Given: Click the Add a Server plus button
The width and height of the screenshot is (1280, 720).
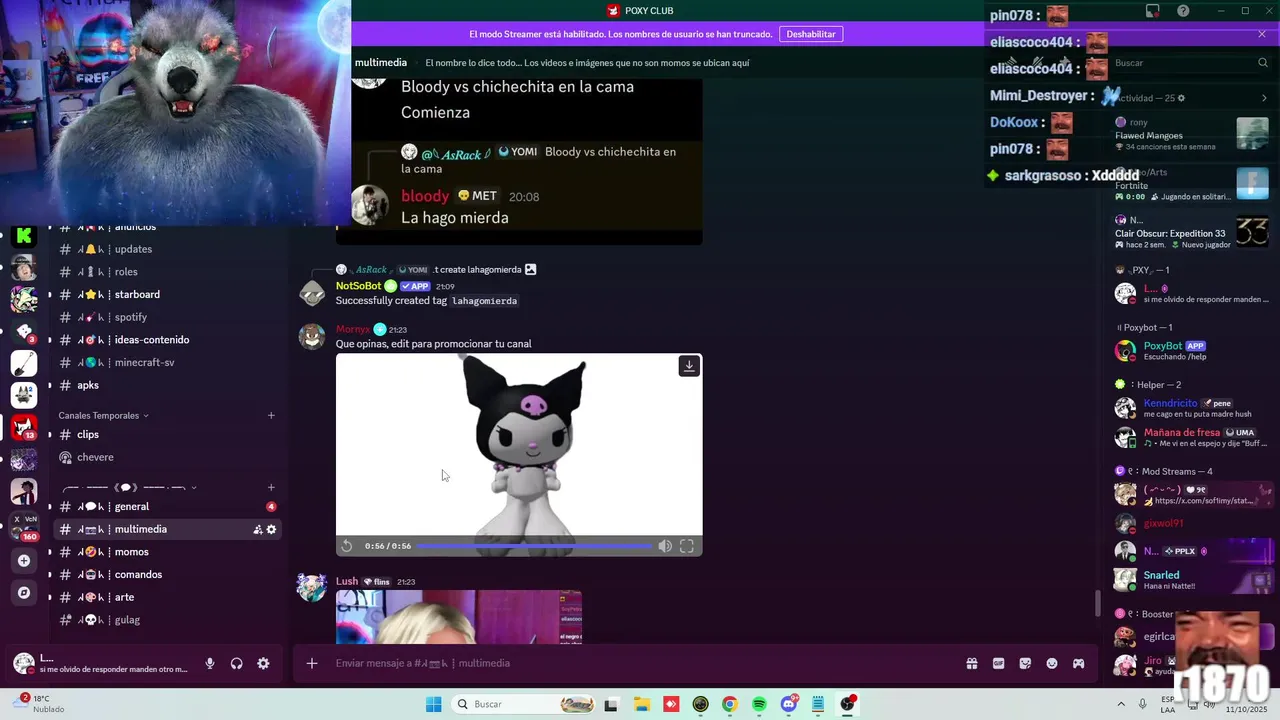Looking at the screenshot, I should pos(24,561).
